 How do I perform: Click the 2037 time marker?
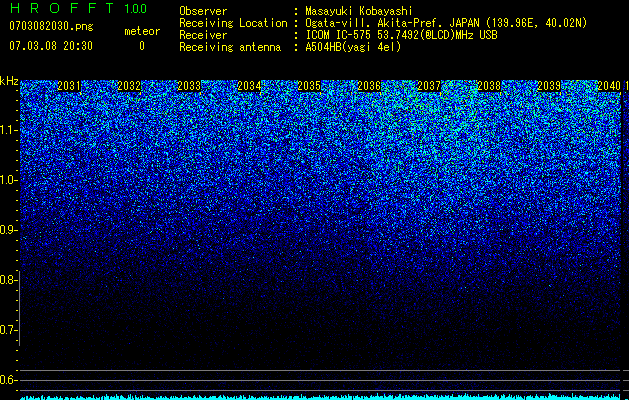coord(429,86)
